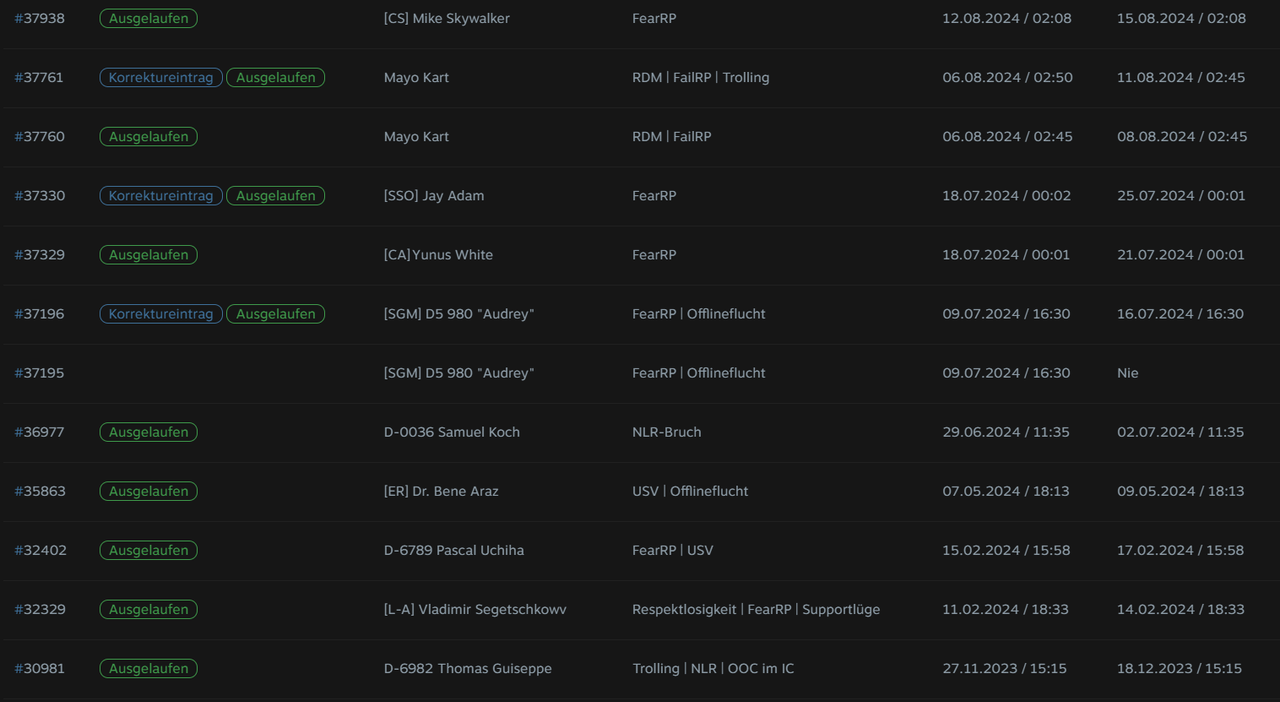Viewport: 1280px width, 702px height.
Task: Click Ausgelaufen badge on row #37760
Action: [148, 136]
